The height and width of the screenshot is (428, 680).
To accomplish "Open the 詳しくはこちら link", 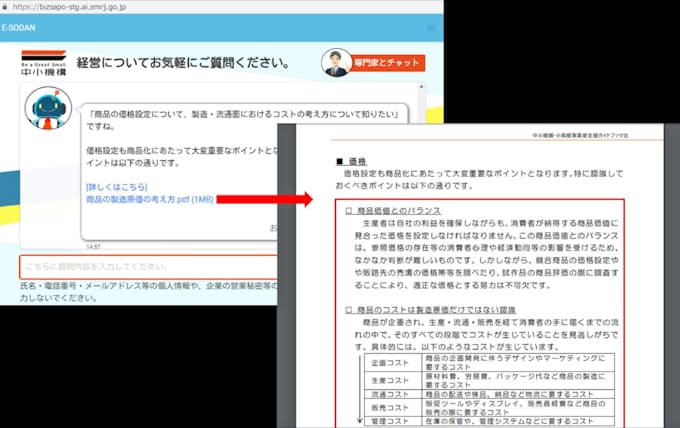I will pos(116,187).
